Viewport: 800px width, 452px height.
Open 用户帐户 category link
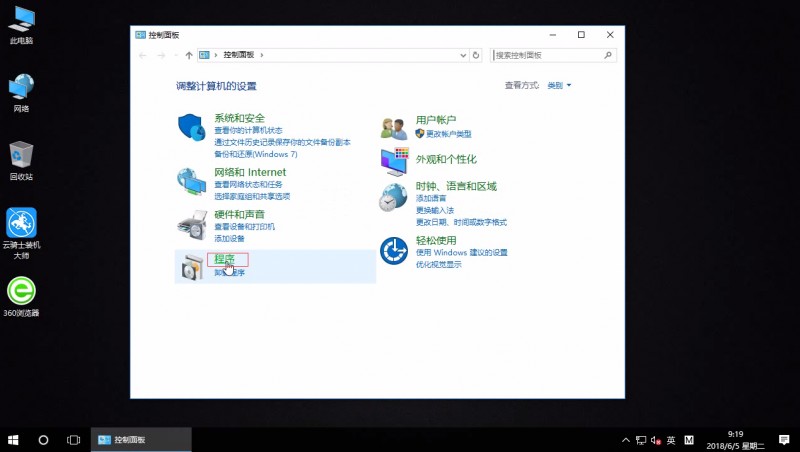click(436, 120)
